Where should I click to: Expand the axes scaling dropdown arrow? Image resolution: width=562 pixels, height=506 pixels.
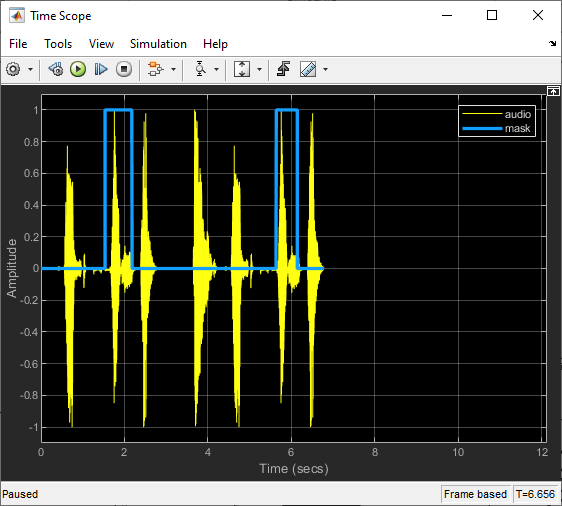click(259, 69)
